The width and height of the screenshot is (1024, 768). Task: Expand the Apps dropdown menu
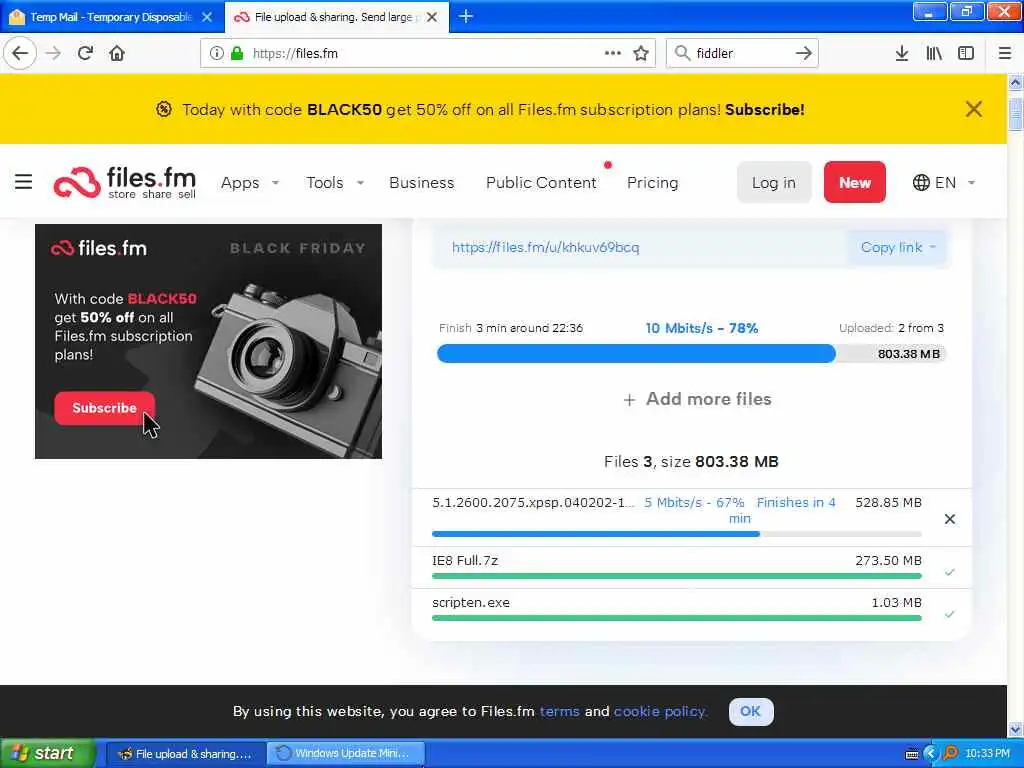[x=250, y=183]
